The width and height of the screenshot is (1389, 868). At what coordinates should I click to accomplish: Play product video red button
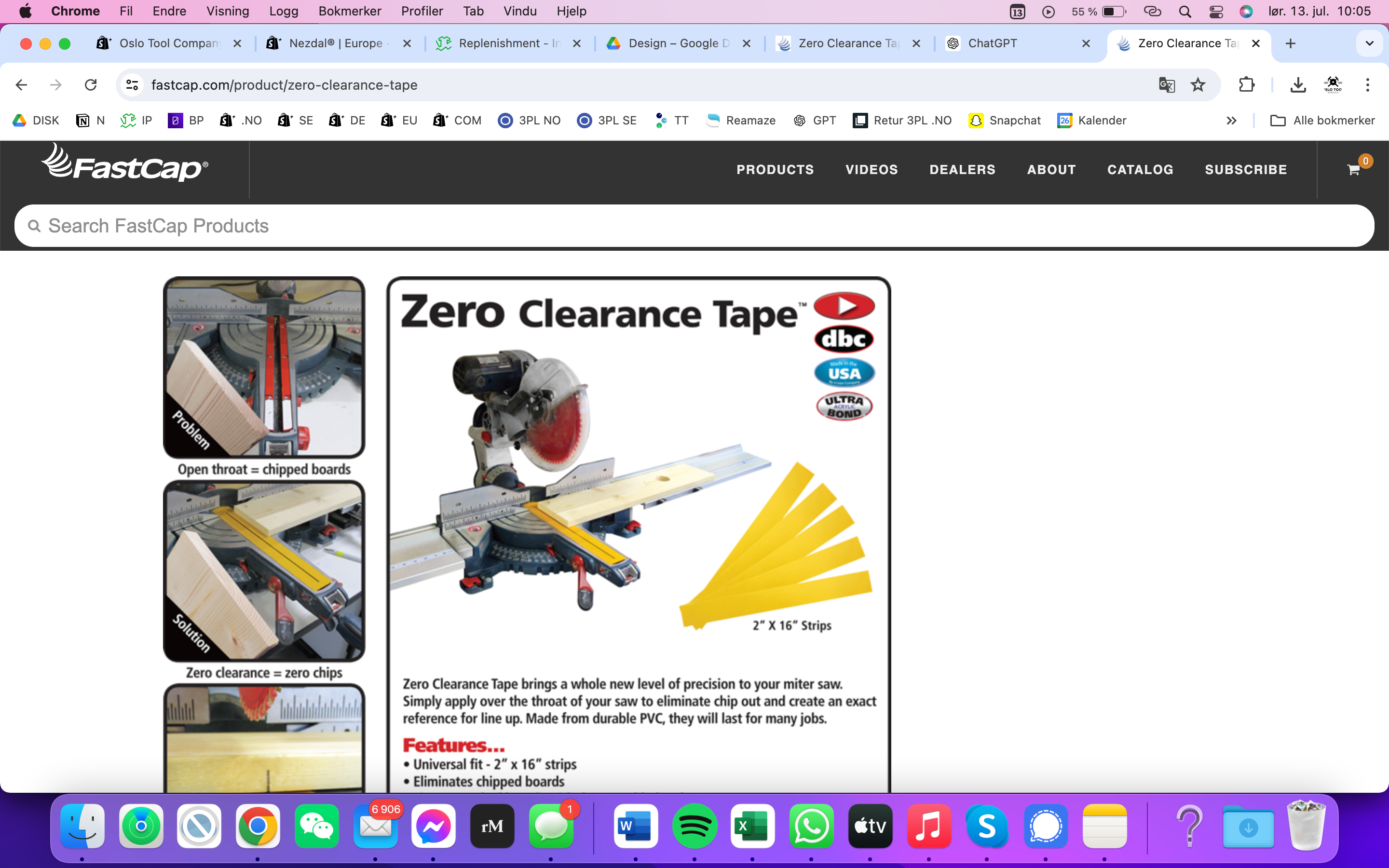pos(844,305)
